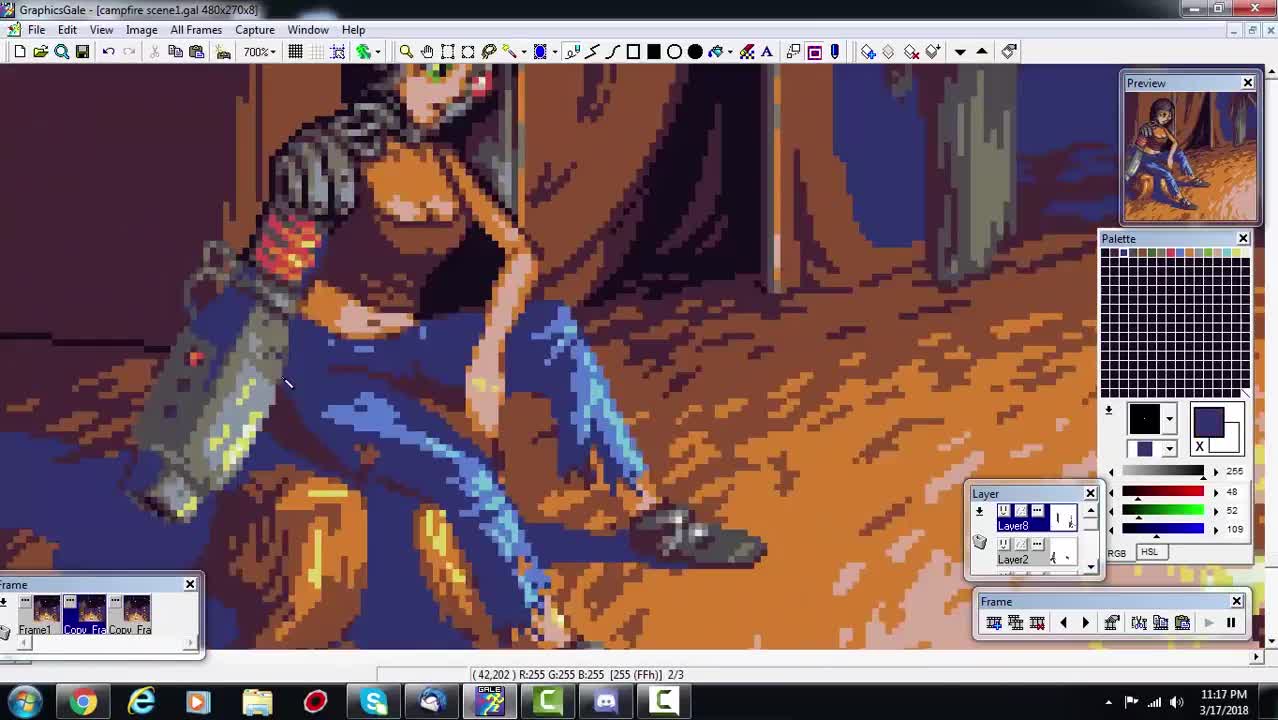Adjust the green channel slider
The width and height of the screenshot is (1278, 720).
tap(1163, 511)
